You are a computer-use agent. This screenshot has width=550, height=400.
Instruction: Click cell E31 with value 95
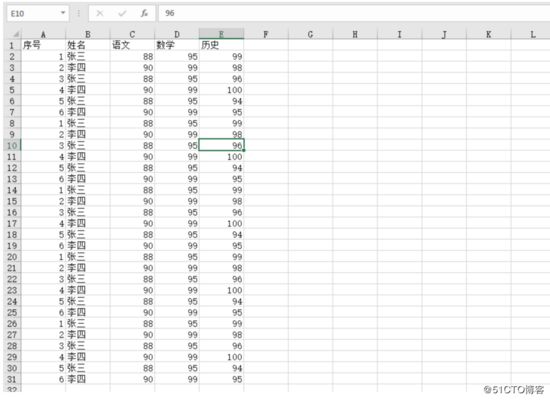(221, 379)
